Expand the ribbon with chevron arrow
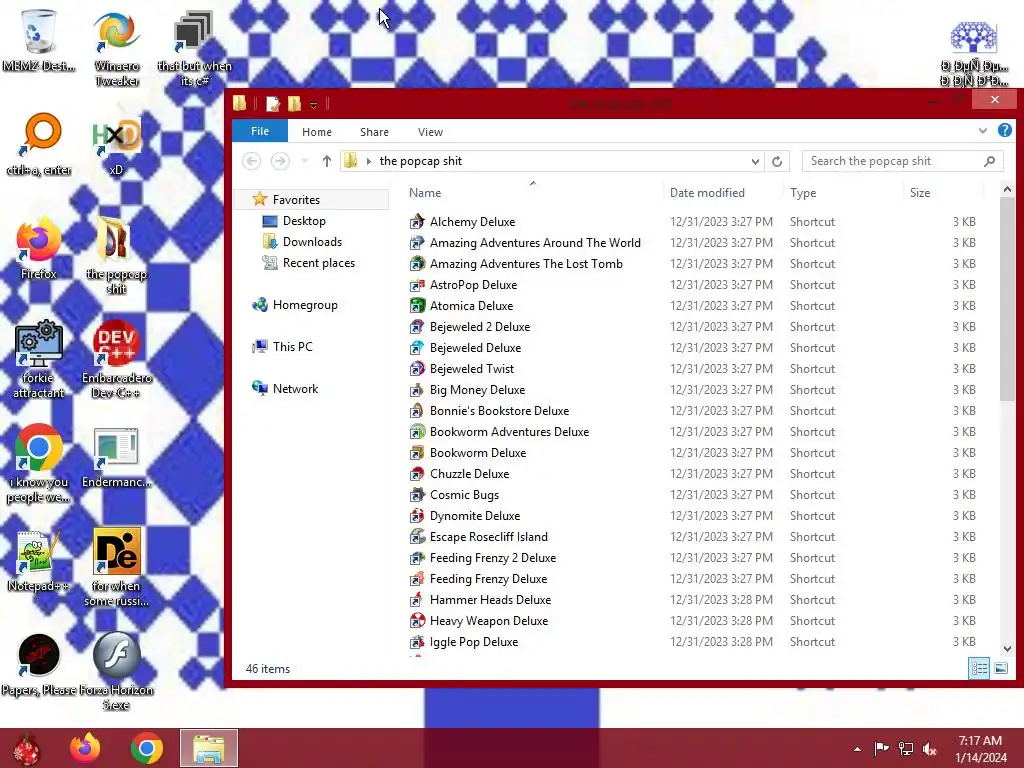 pos(982,131)
